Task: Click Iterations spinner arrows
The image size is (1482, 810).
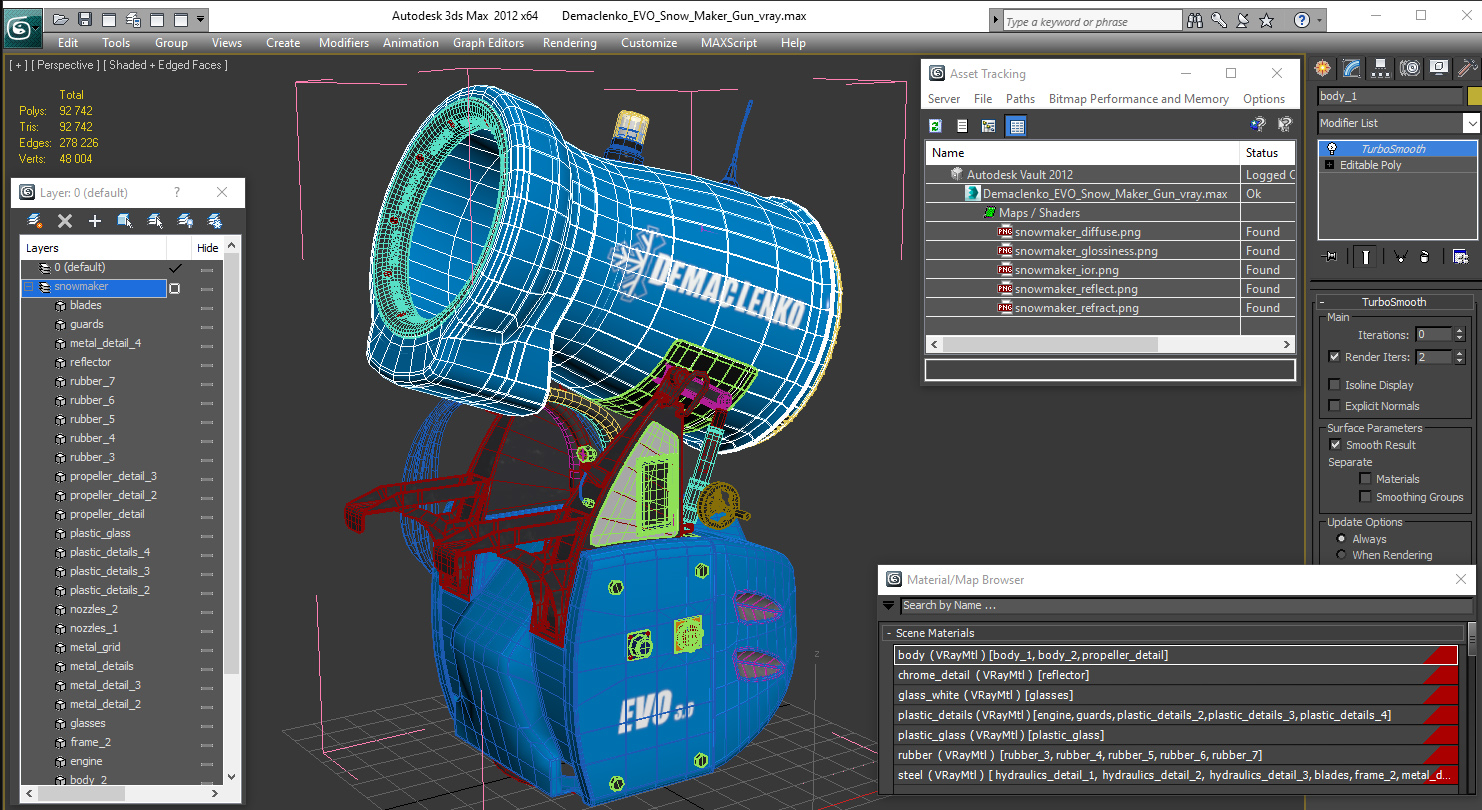Action: click(1459, 335)
